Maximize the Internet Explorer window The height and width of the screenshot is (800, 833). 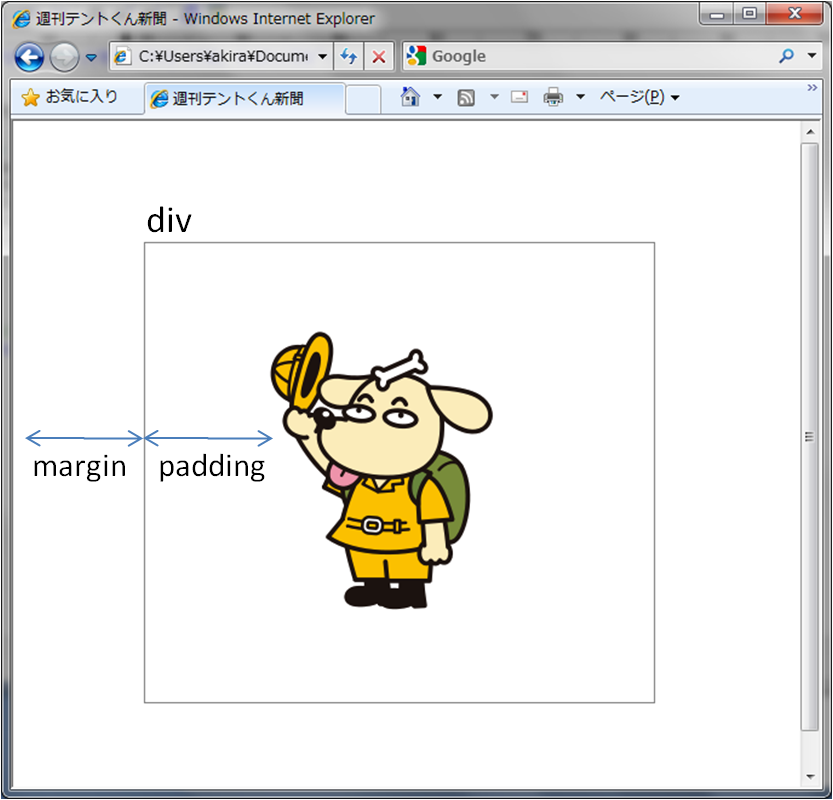tap(750, 14)
